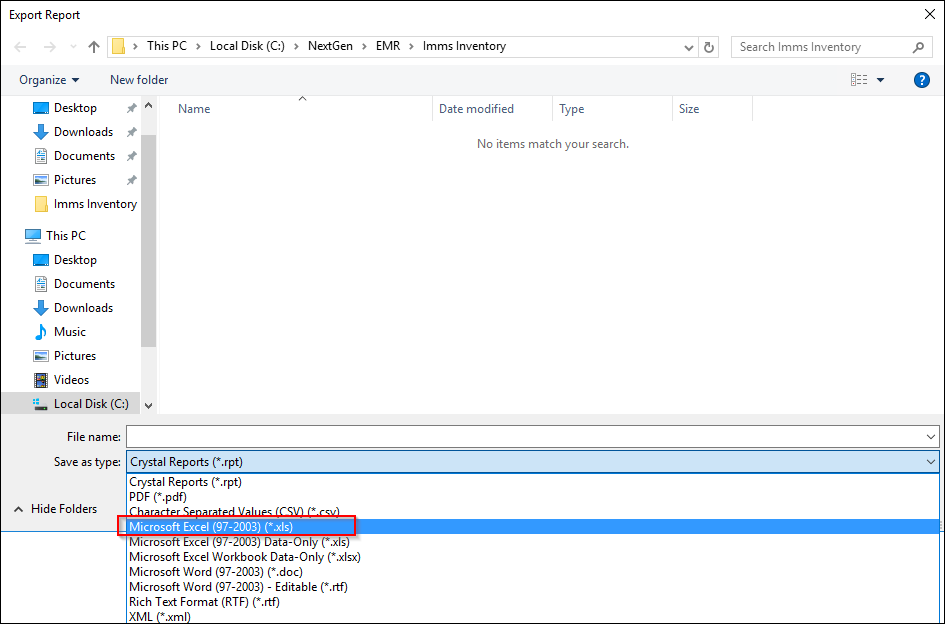Expand the address bar history dropdown

(689, 48)
